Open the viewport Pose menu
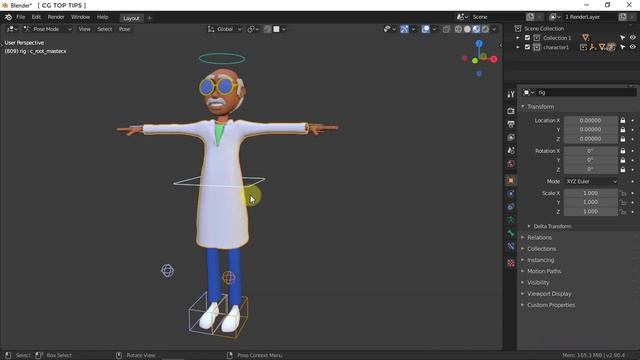This screenshot has width=640, height=360. click(124, 29)
